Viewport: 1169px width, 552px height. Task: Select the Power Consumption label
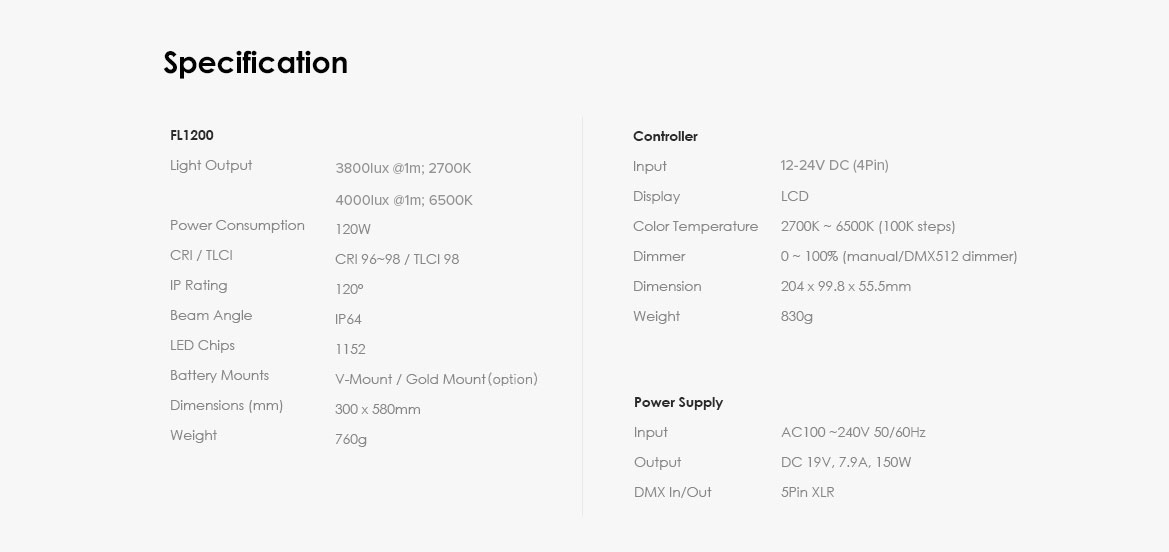click(237, 225)
